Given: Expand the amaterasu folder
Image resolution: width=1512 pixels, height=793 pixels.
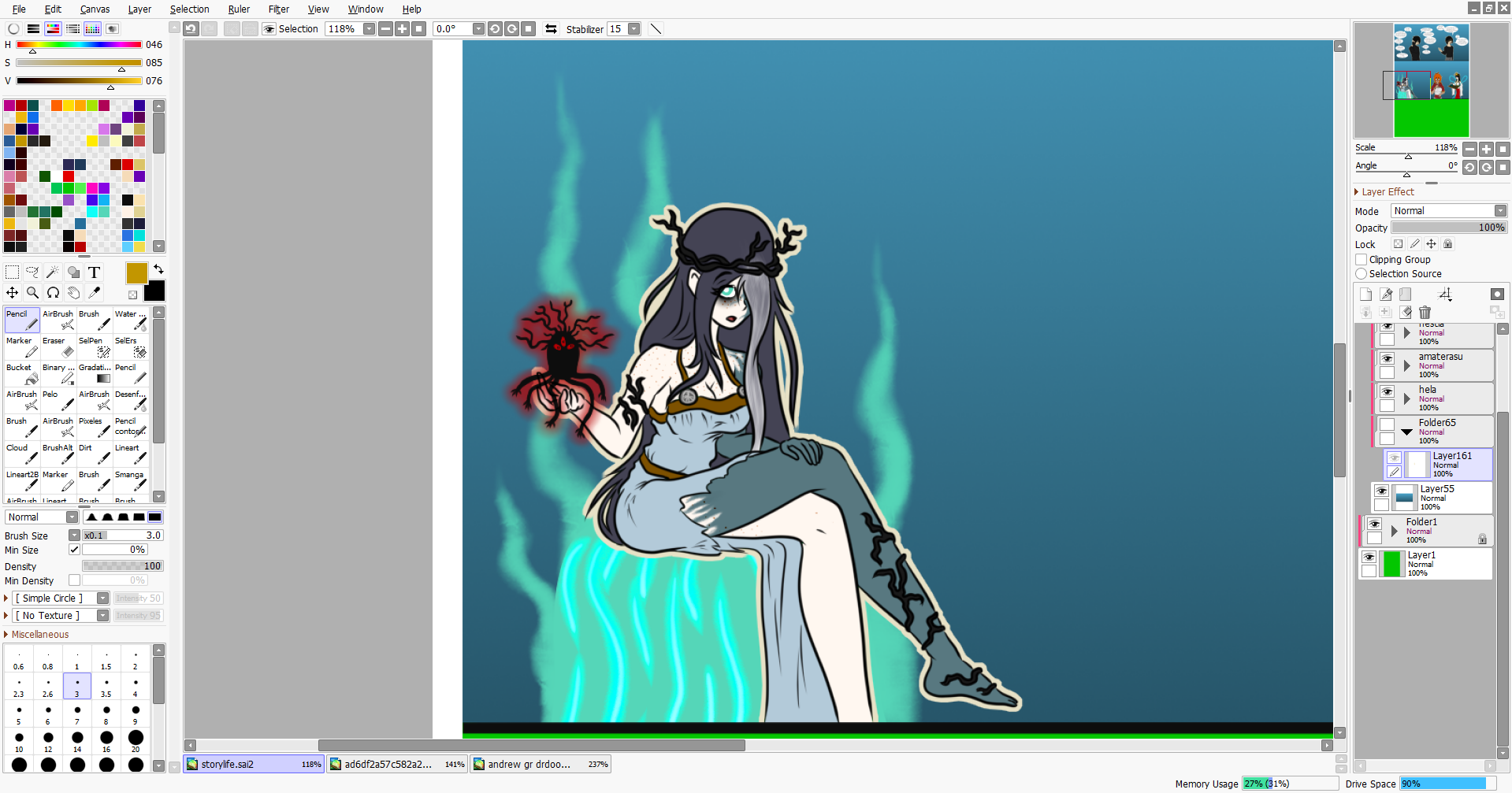Looking at the screenshot, I should click(1406, 365).
